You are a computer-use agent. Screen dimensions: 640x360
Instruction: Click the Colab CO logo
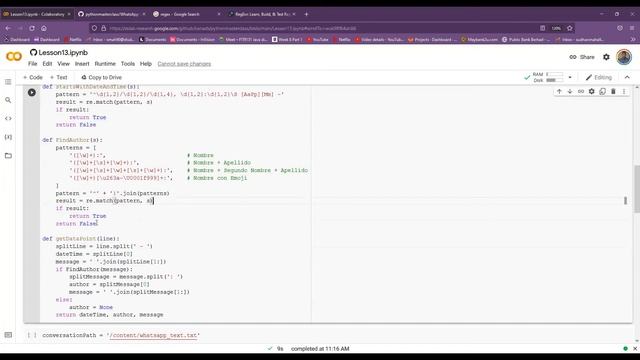click(14, 57)
